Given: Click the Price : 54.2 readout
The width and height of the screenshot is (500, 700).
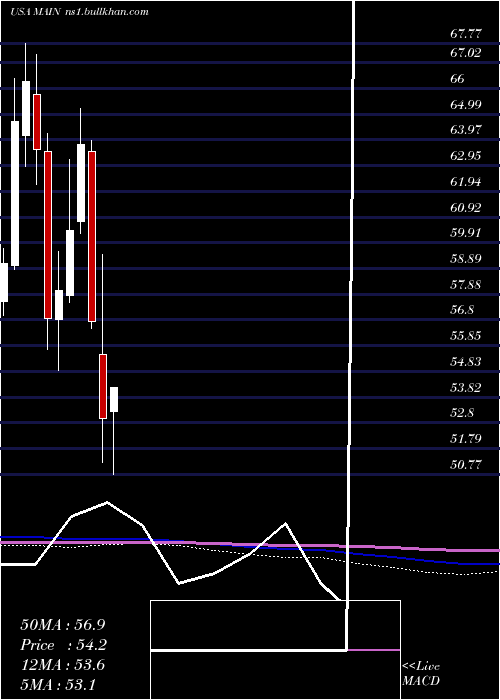Looking at the screenshot, I should (63, 645).
